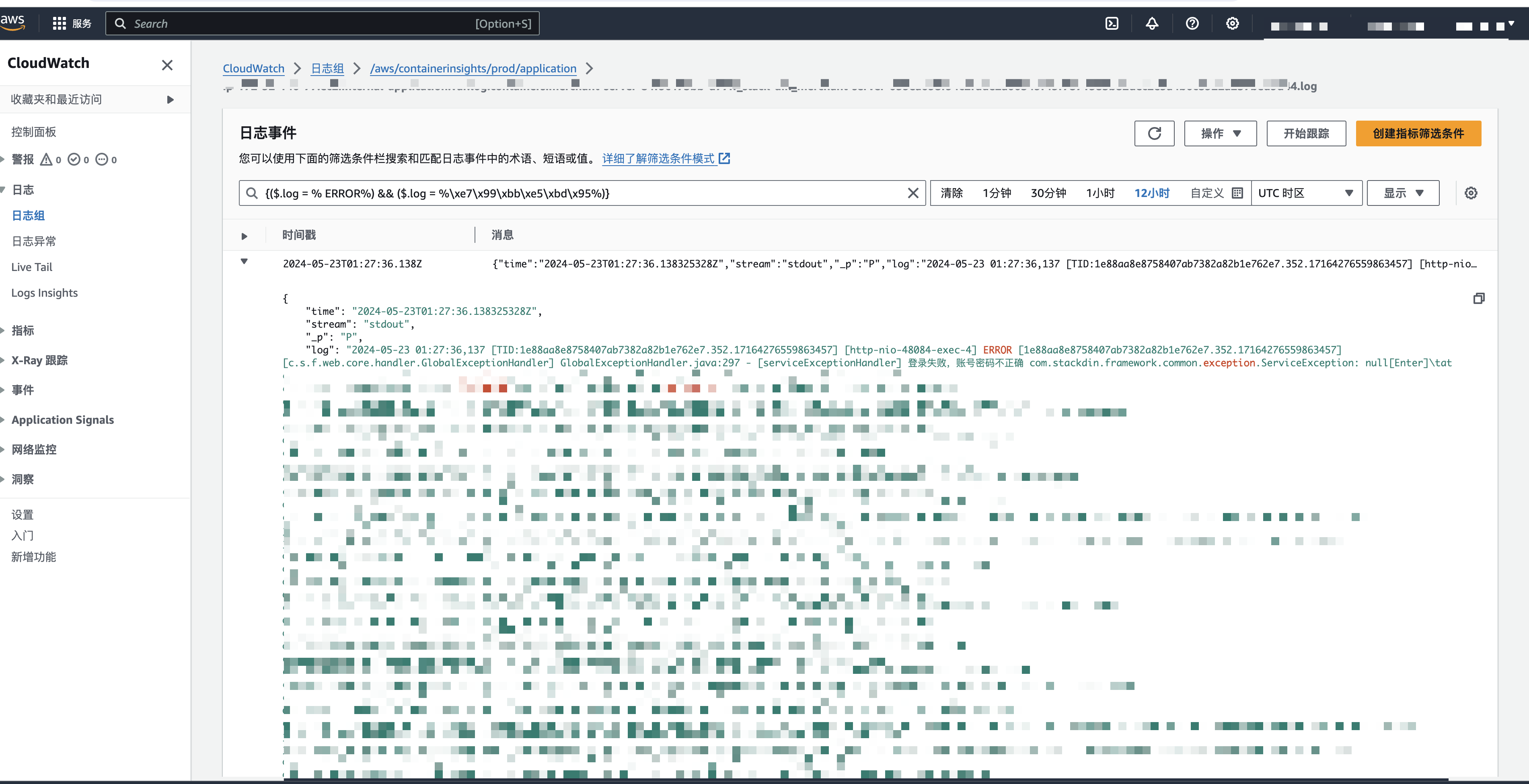Go to 日志组 breadcrumb link
This screenshot has height=784, width=1529.
click(327, 68)
